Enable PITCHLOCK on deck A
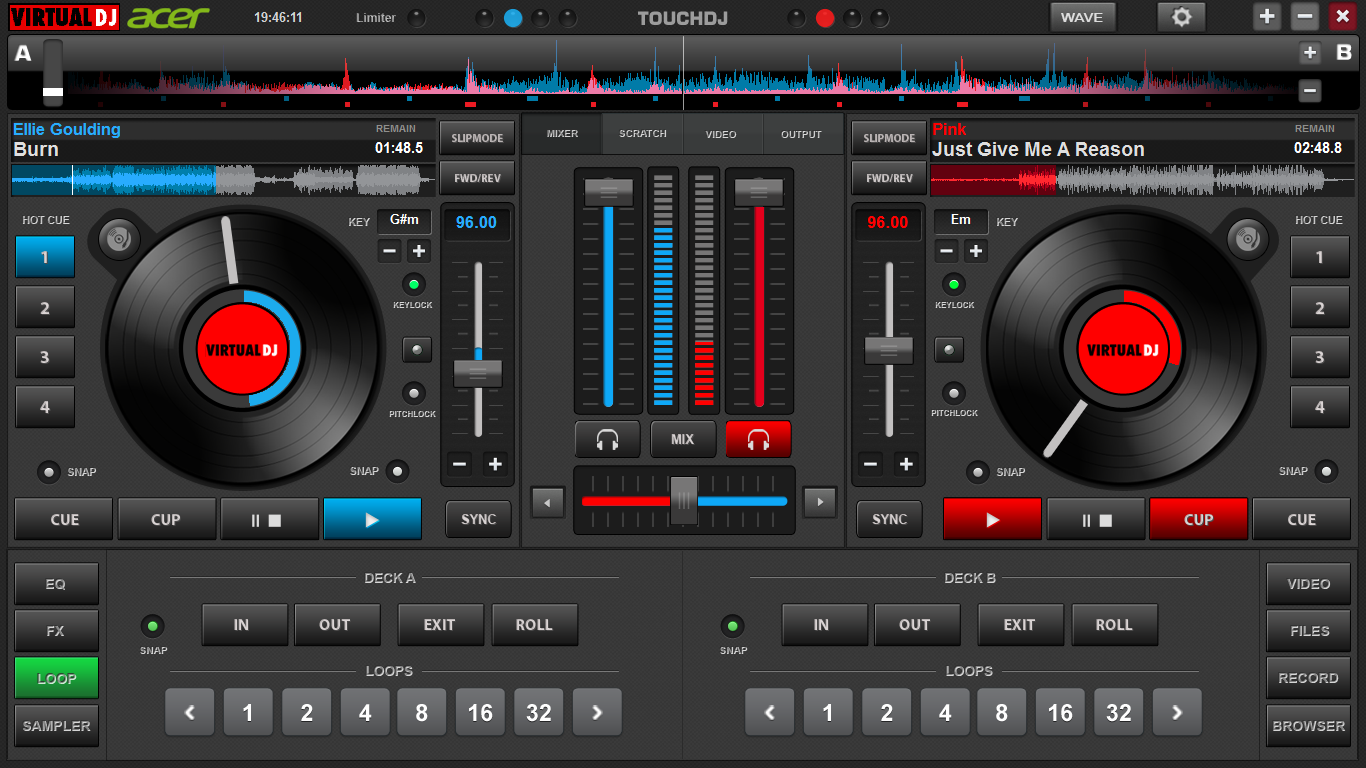The image size is (1366, 768). point(414,393)
